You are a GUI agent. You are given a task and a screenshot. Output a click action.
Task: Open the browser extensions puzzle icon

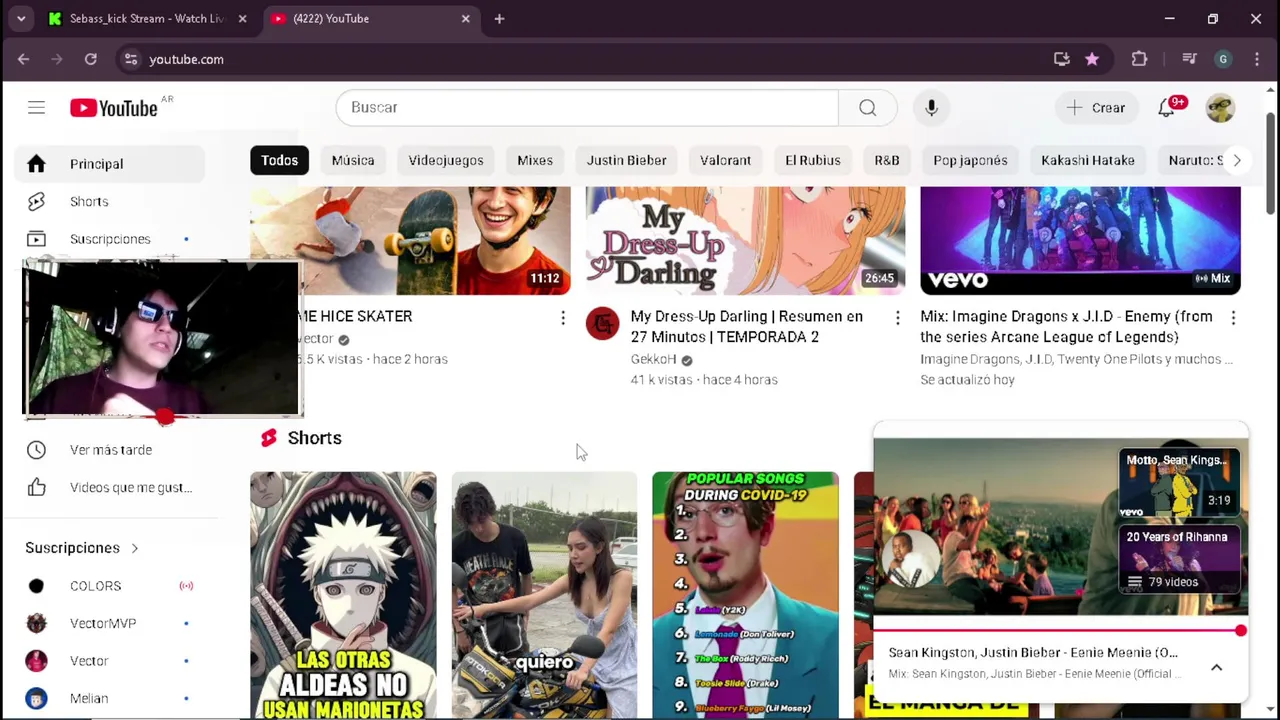[1139, 59]
